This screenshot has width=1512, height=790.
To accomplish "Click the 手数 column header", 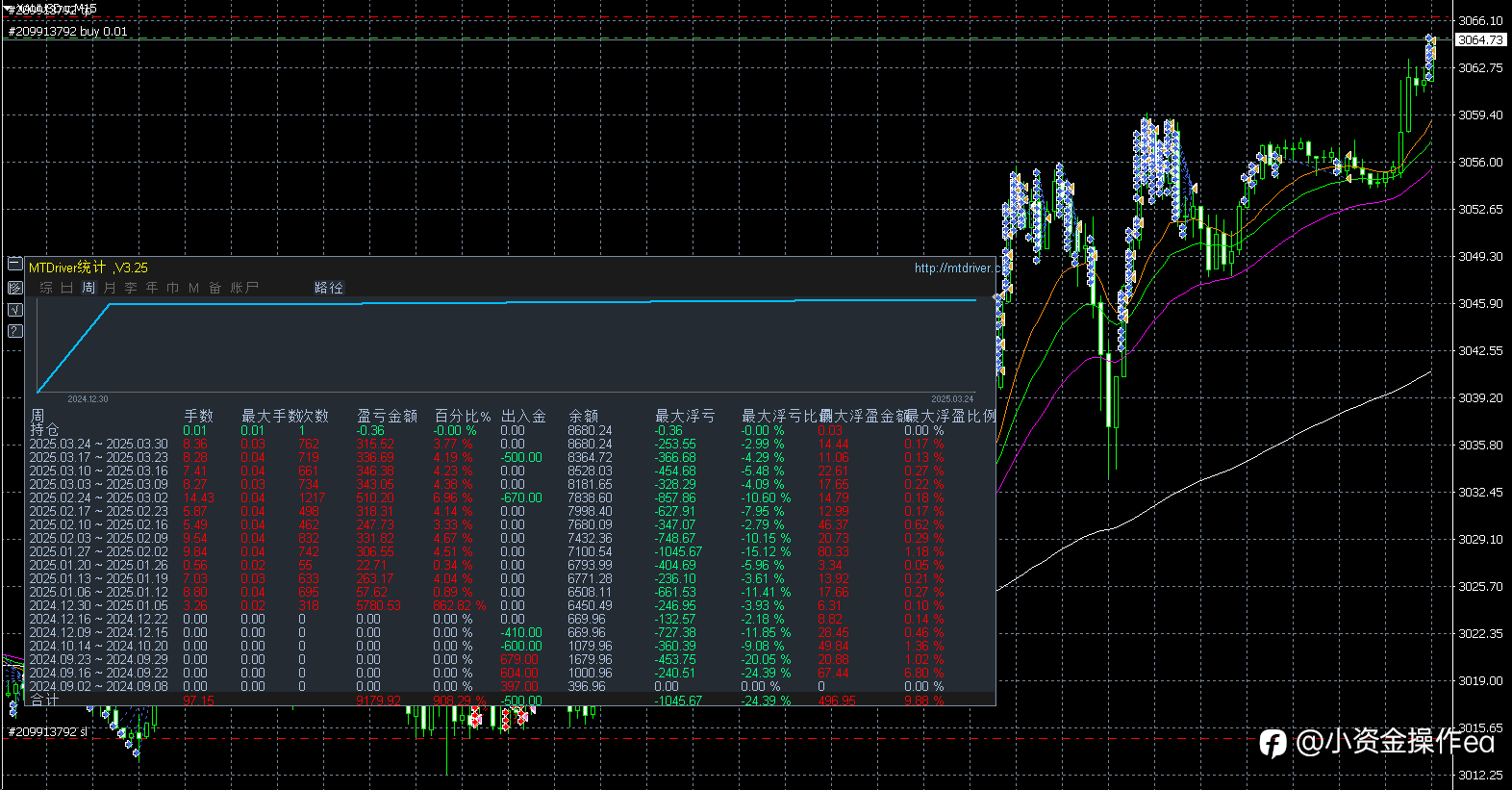I will point(198,416).
